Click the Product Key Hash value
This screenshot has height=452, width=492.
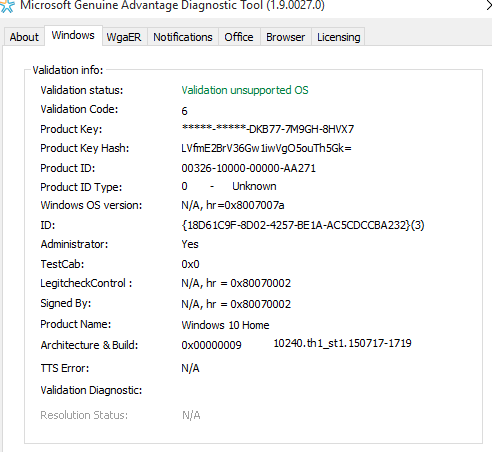click(x=266, y=148)
